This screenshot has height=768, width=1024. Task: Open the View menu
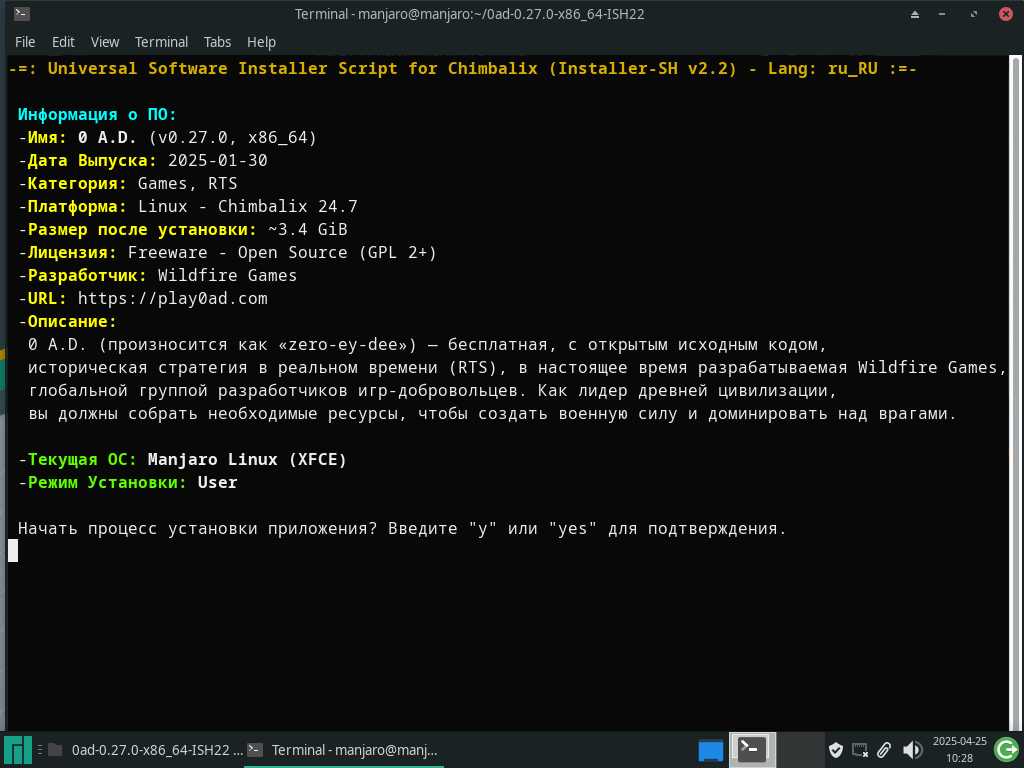pos(104,42)
